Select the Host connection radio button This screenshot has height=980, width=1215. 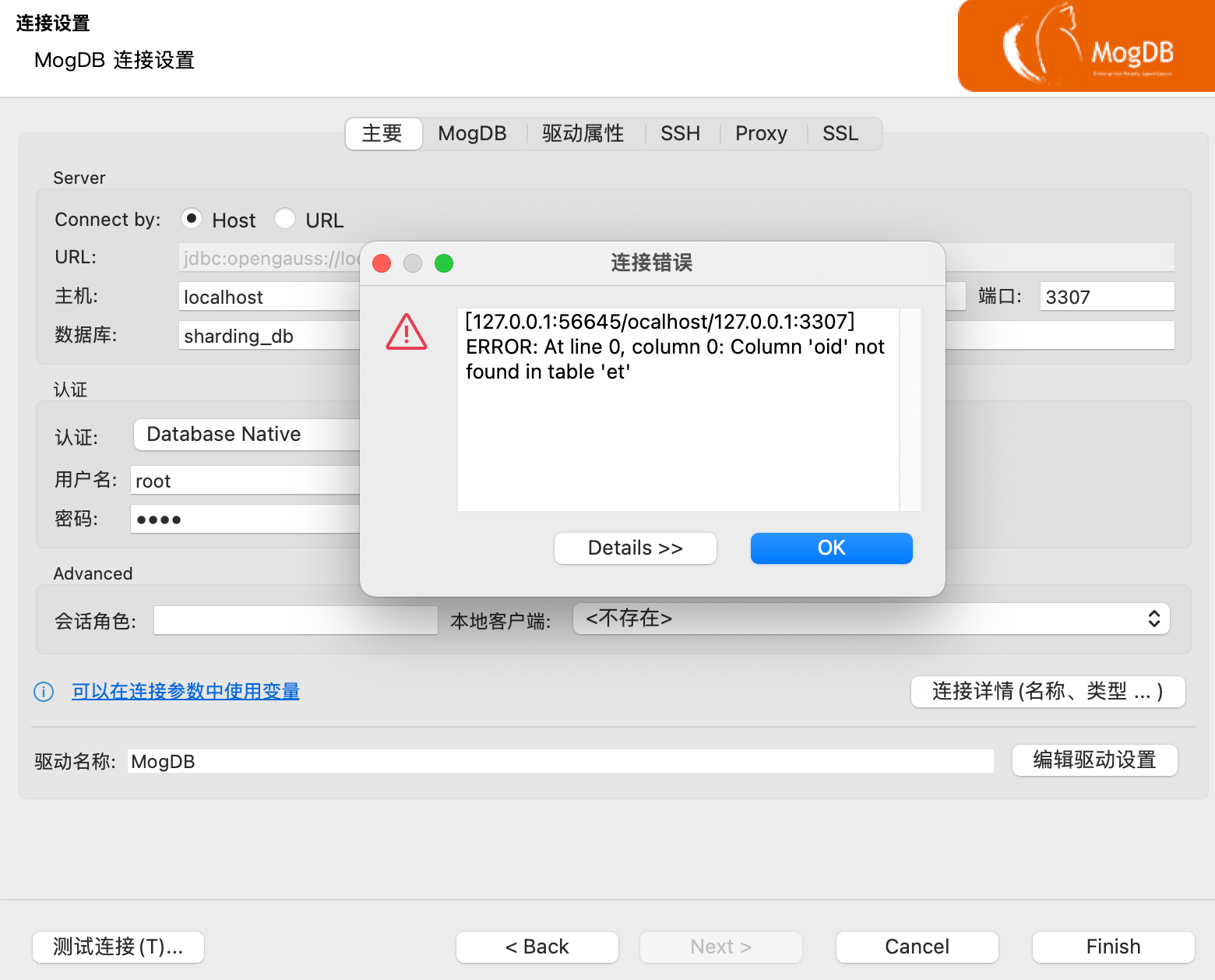pyautogui.click(x=192, y=219)
